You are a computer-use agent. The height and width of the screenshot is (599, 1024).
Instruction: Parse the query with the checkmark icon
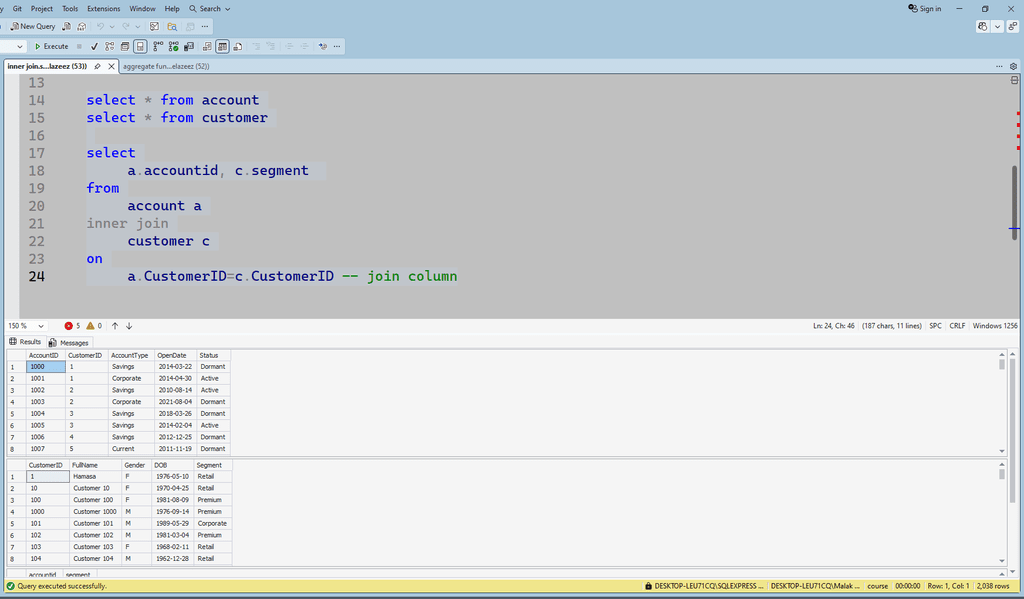pyautogui.click(x=94, y=46)
